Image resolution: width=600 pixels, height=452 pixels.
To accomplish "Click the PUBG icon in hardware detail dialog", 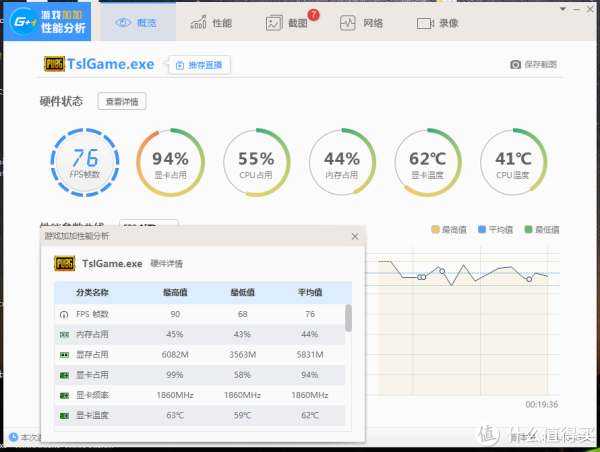I will click(x=64, y=263).
